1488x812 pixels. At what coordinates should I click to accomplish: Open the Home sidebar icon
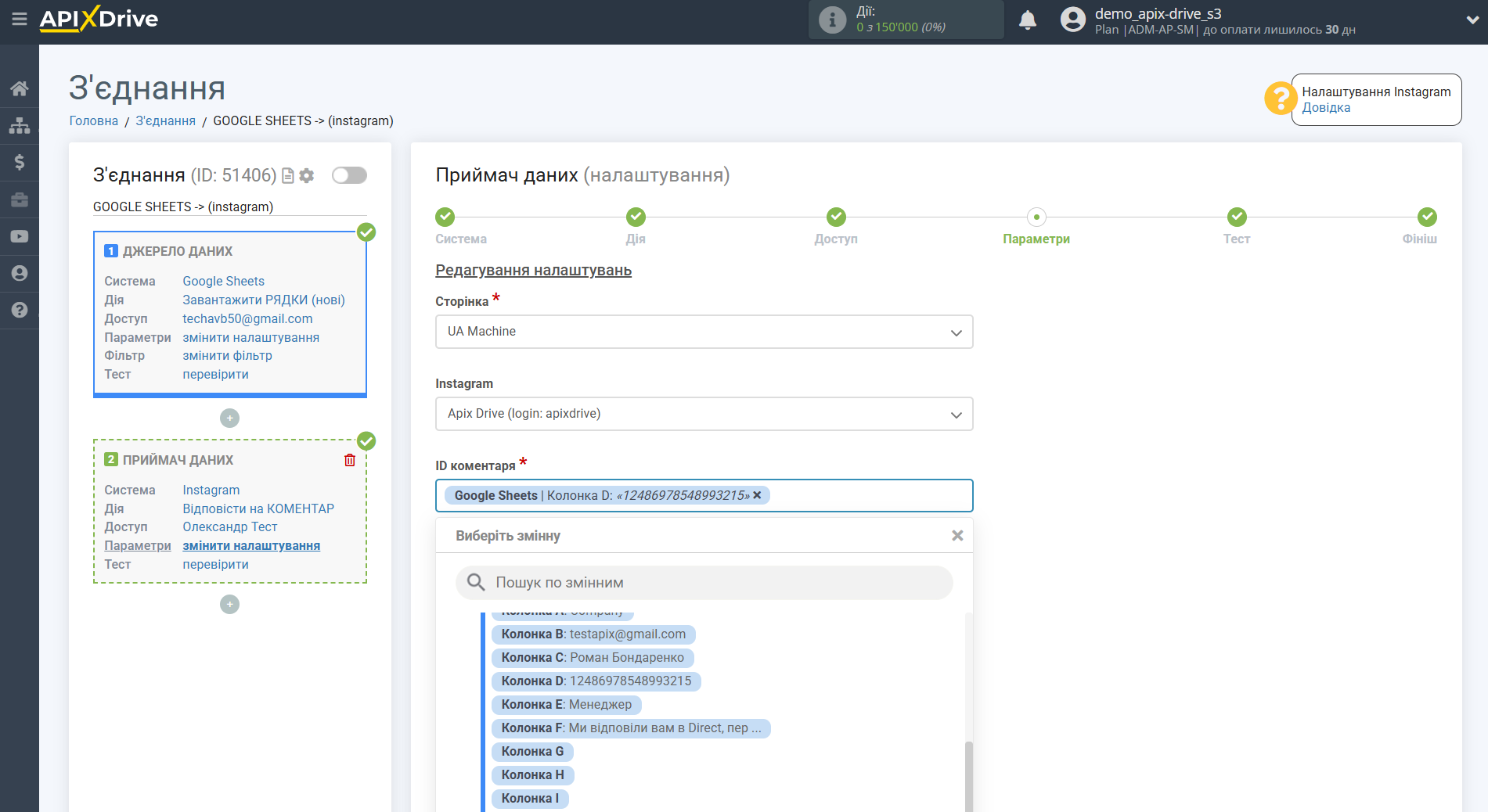coord(20,88)
